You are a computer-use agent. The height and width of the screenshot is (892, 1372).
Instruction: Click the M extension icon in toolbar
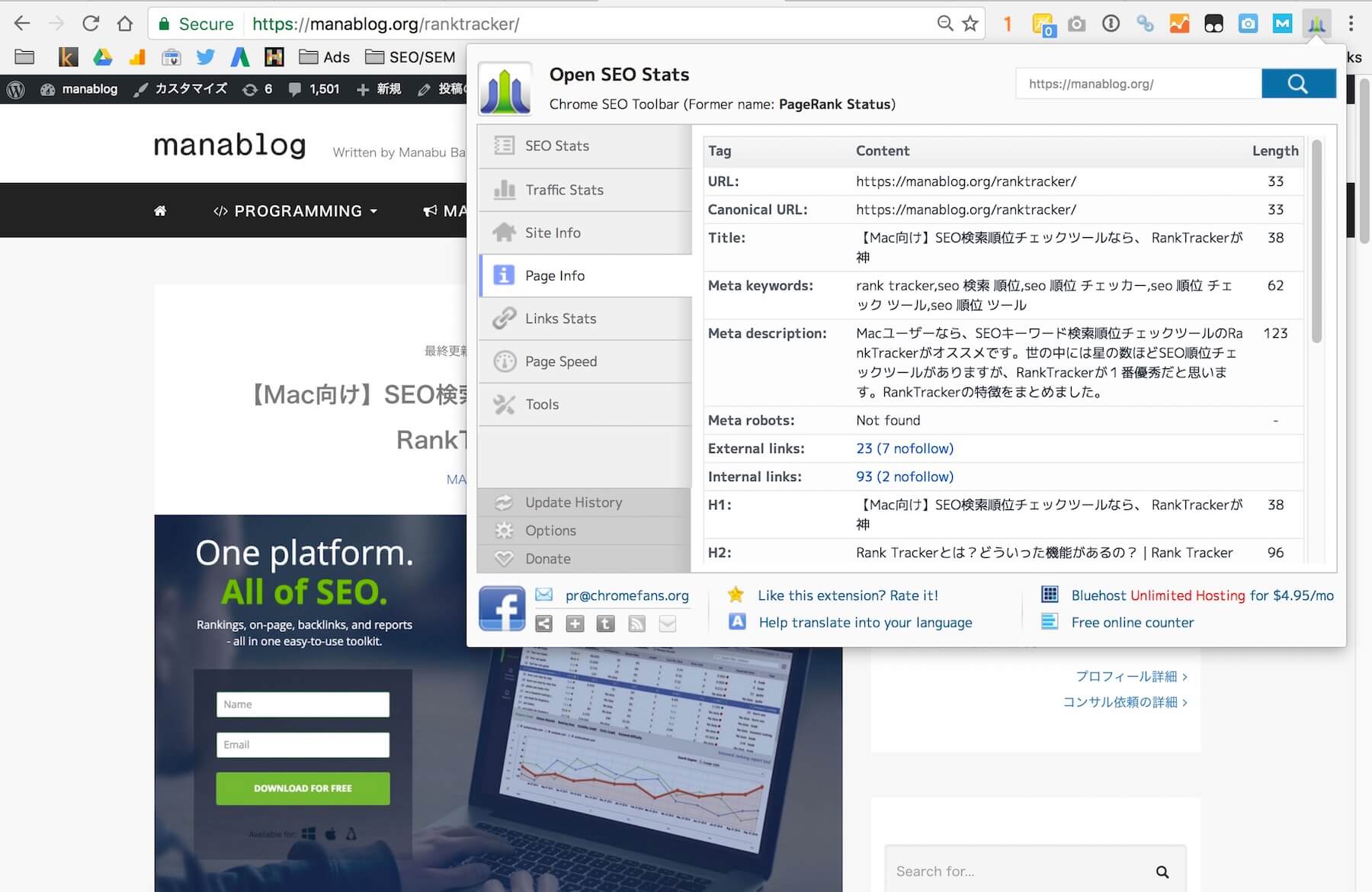1282,24
